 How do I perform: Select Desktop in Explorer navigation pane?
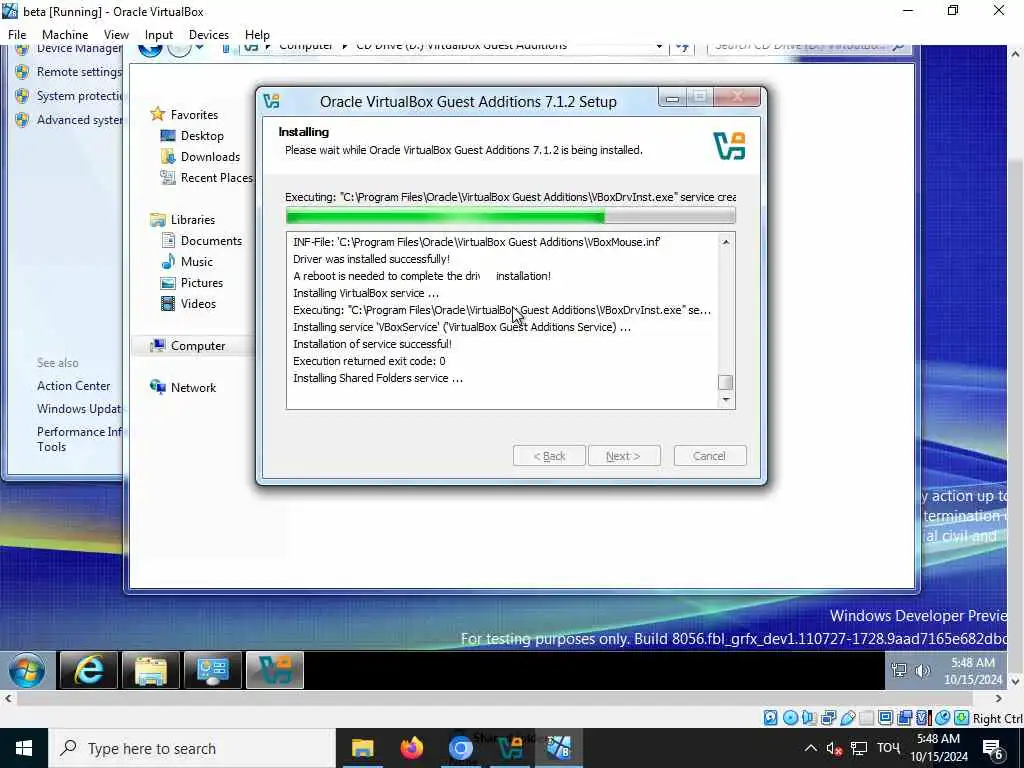coord(202,136)
